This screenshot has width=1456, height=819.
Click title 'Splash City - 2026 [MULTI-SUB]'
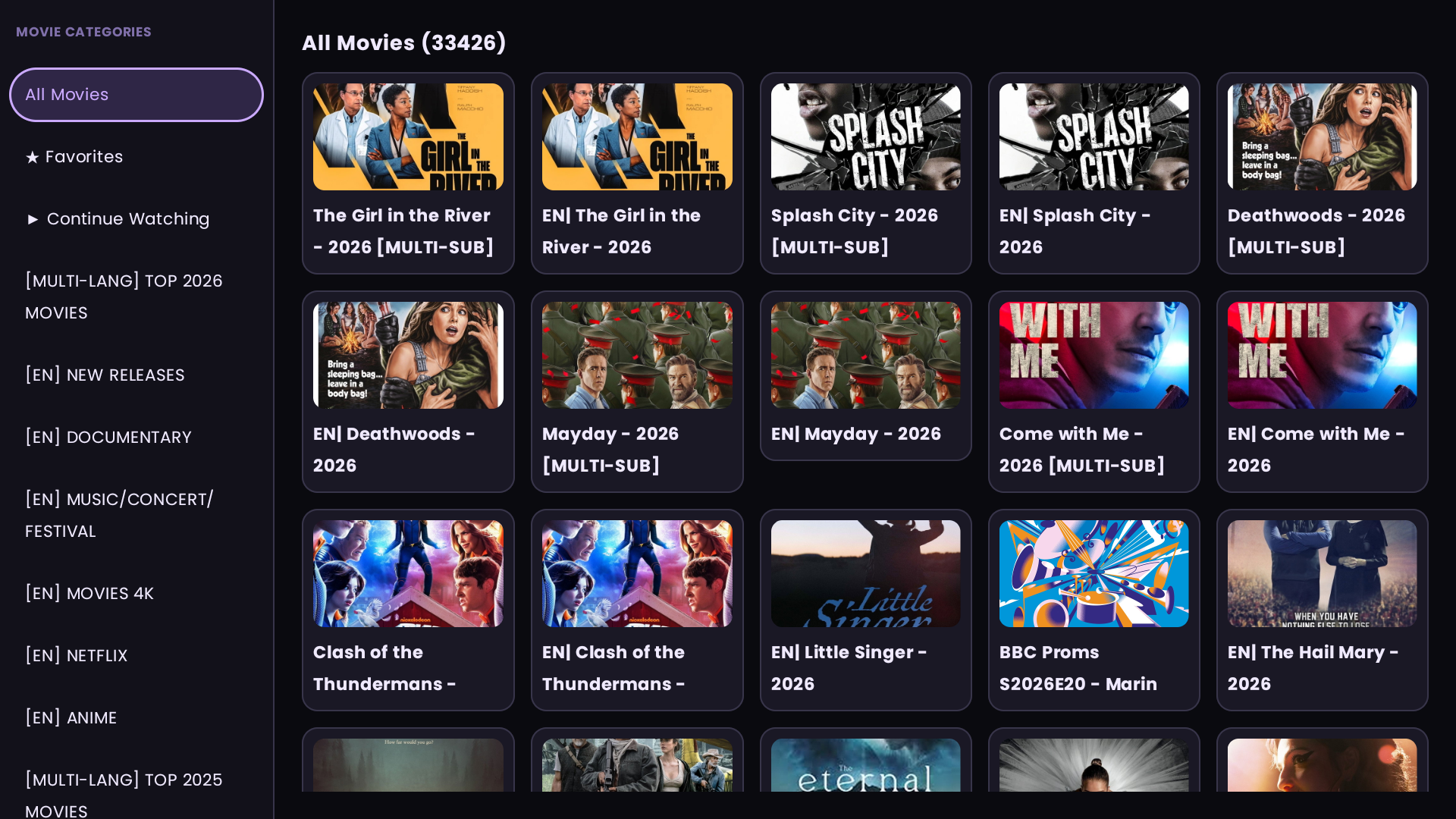coord(855,231)
